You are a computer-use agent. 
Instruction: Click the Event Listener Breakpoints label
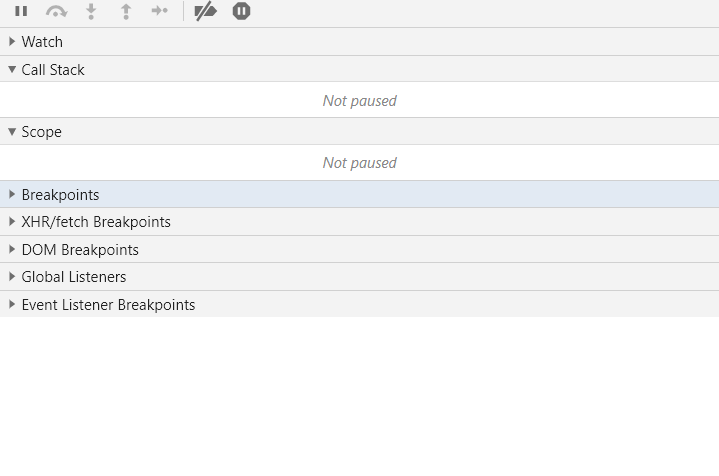108,305
